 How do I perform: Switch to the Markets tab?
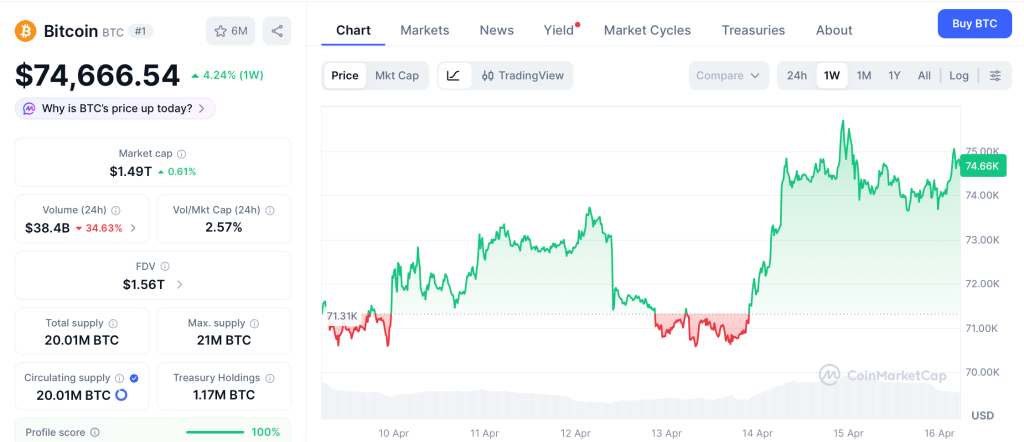coord(425,30)
